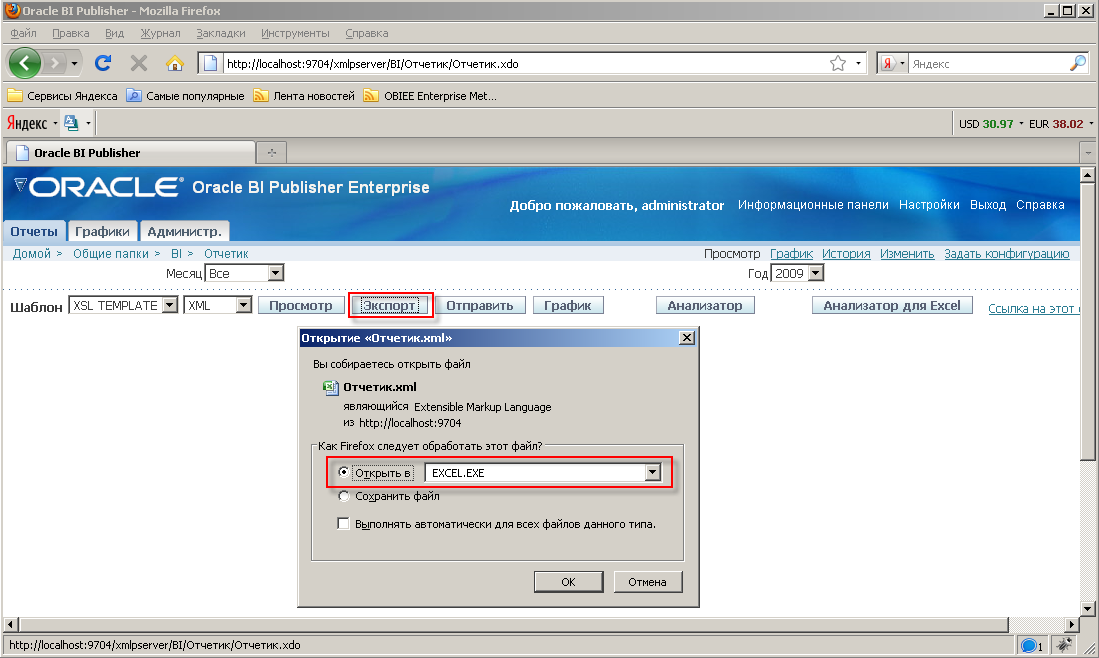Viewport: 1099px width, 658px height.
Task: Expand the EUR currency rate dropdown
Action: click(1091, 124)
